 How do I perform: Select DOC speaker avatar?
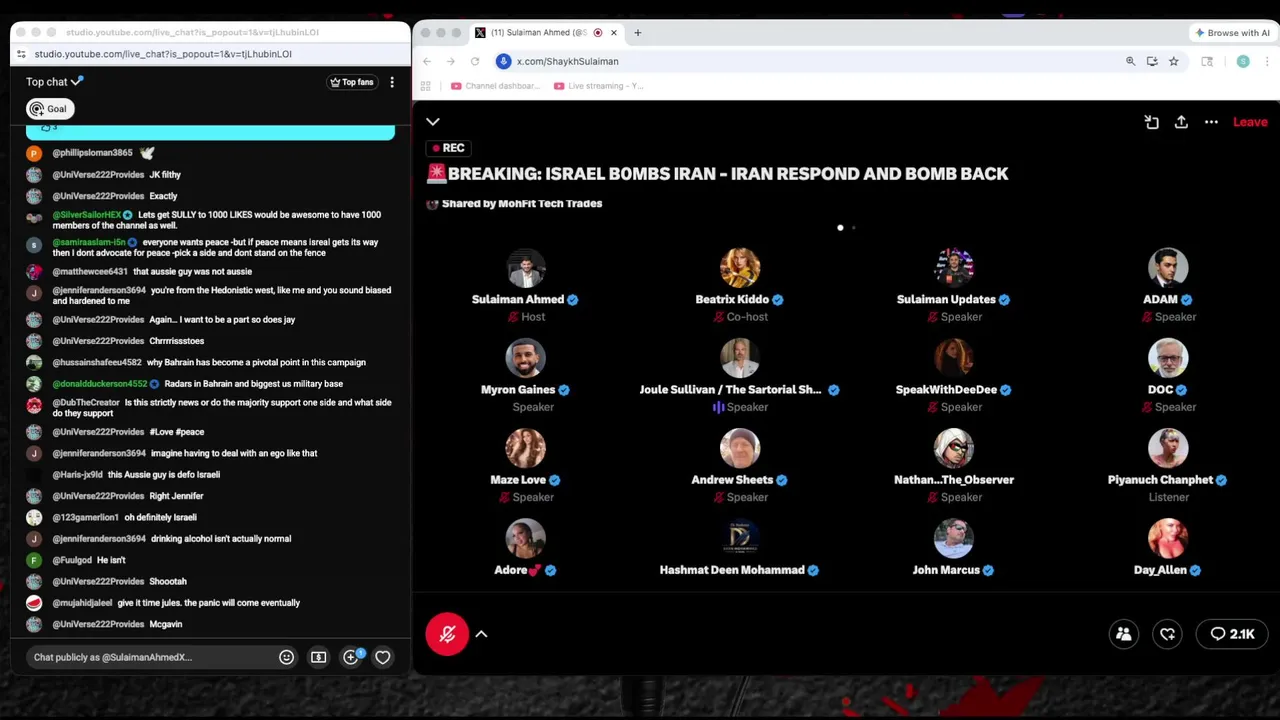coord(1168,358)
